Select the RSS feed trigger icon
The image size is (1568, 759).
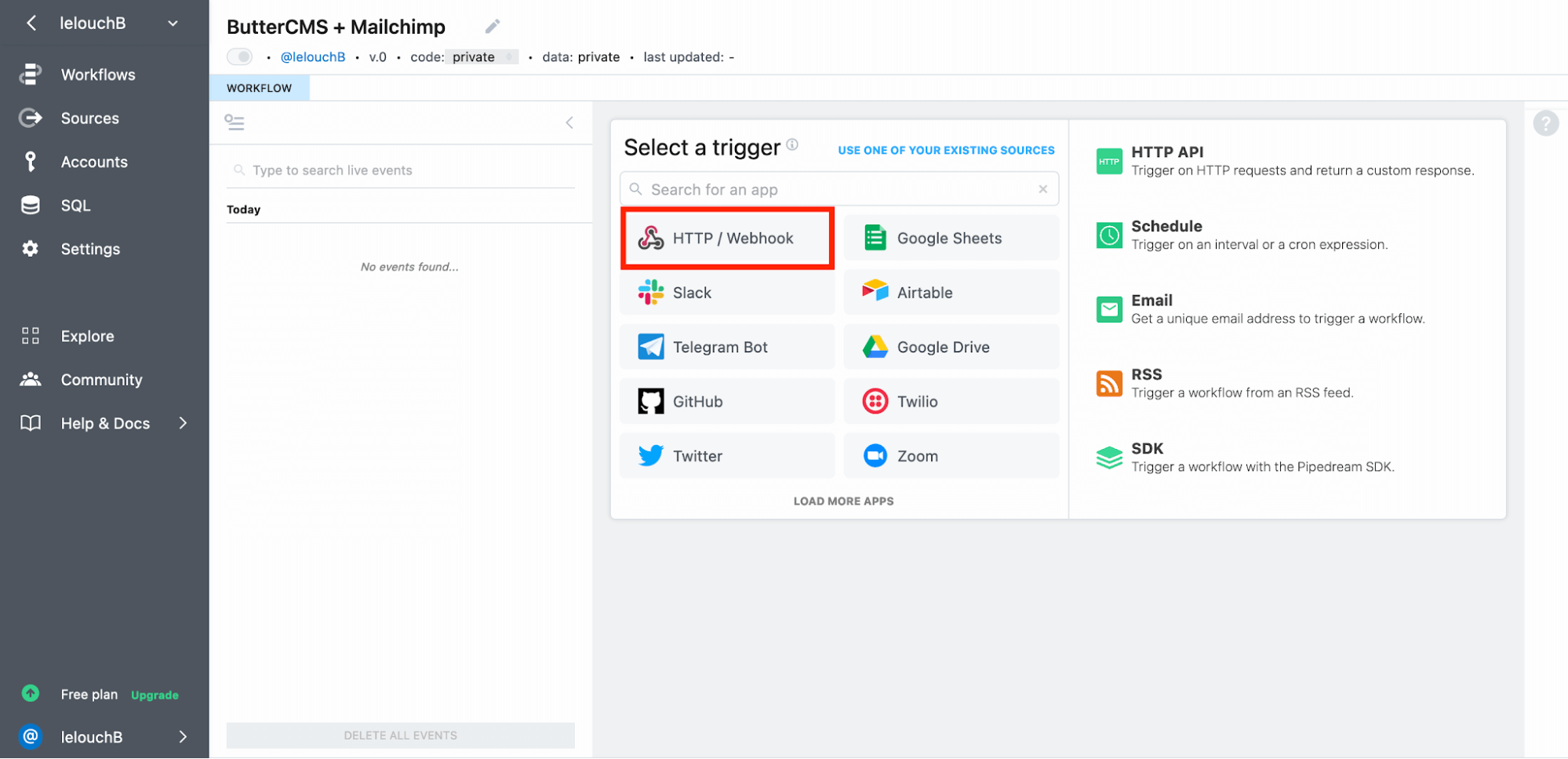1108,384
